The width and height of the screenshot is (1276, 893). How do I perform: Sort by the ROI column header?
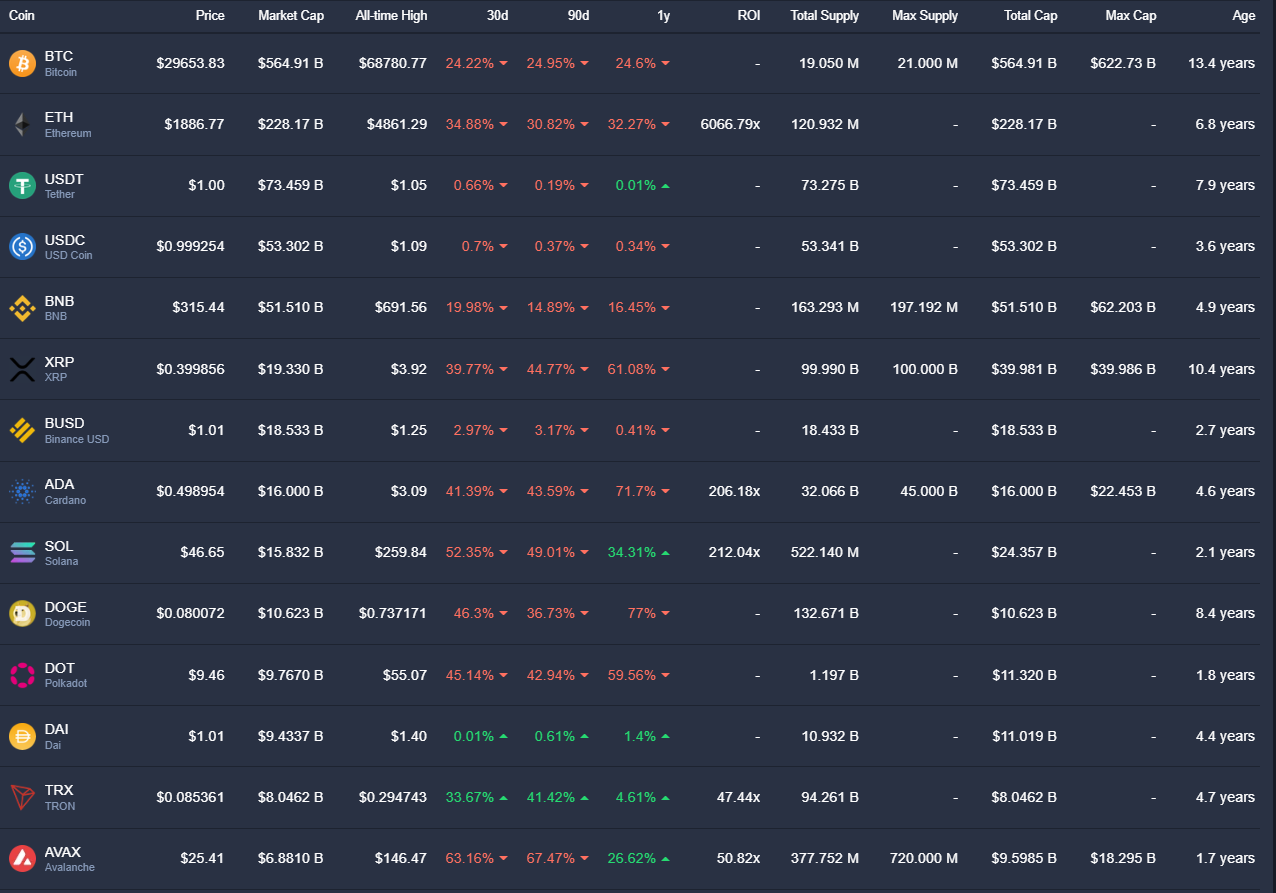tap(748, 16)
